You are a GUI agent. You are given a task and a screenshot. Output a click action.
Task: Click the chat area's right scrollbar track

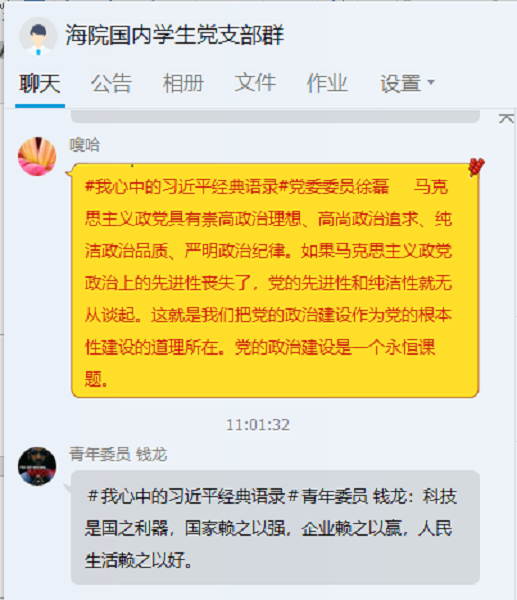click(x=514, y=356)
